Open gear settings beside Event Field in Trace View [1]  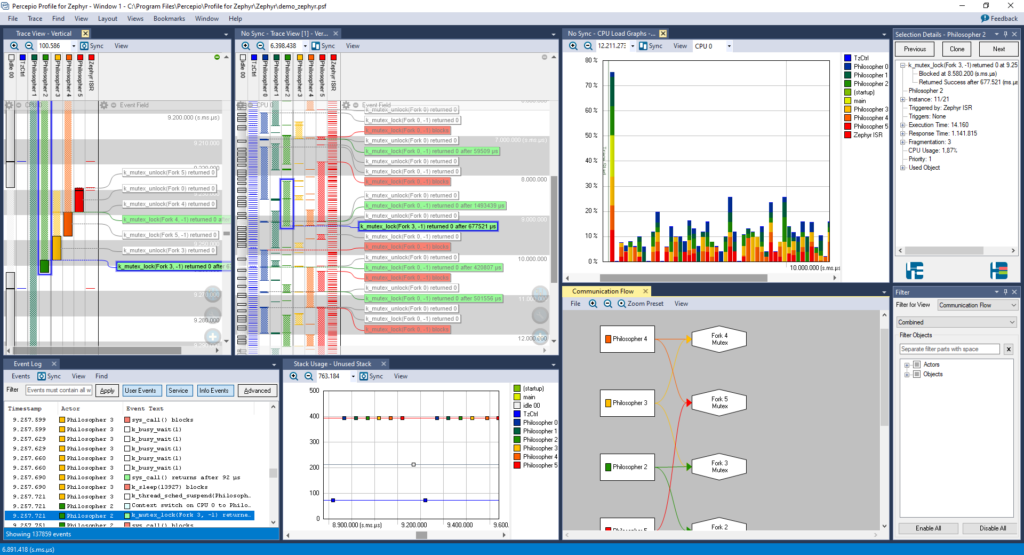click(346, 104)
